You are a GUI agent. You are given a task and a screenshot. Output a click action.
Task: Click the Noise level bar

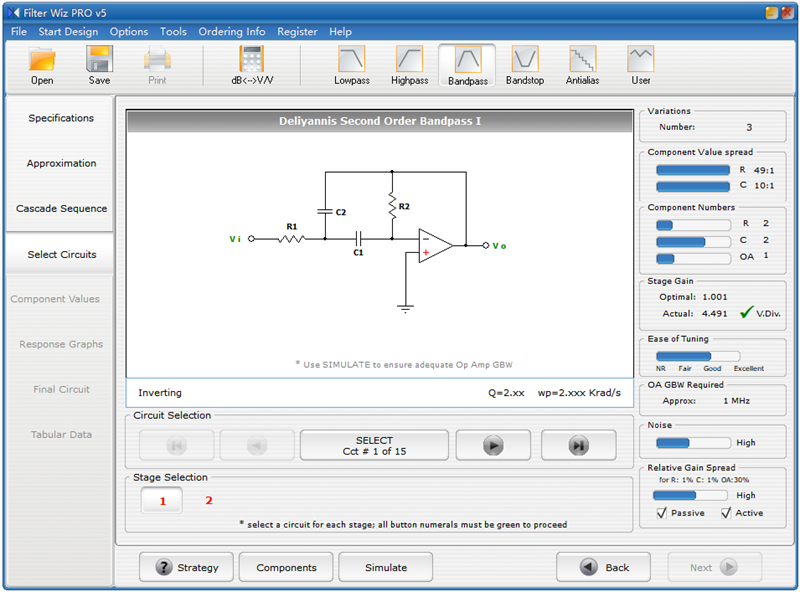(693, 443)
